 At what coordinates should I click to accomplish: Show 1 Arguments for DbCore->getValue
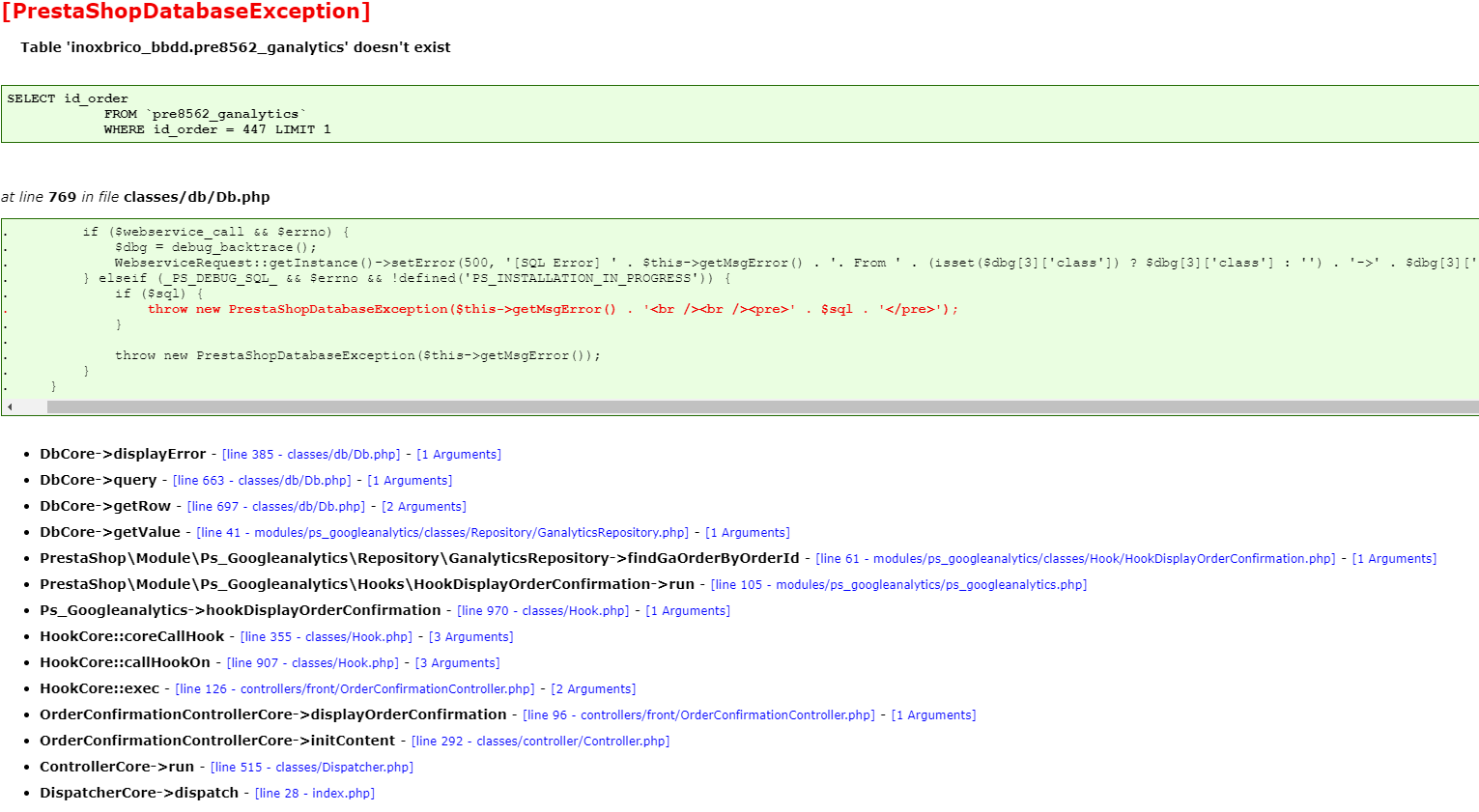coord(748,533)
